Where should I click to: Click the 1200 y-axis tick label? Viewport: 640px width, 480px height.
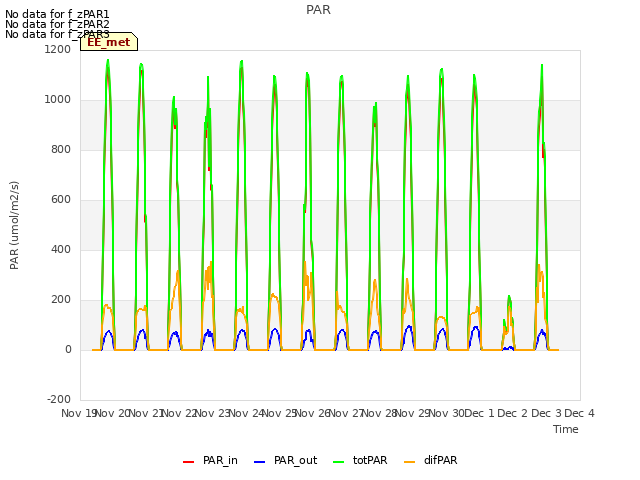pos(58,49)
